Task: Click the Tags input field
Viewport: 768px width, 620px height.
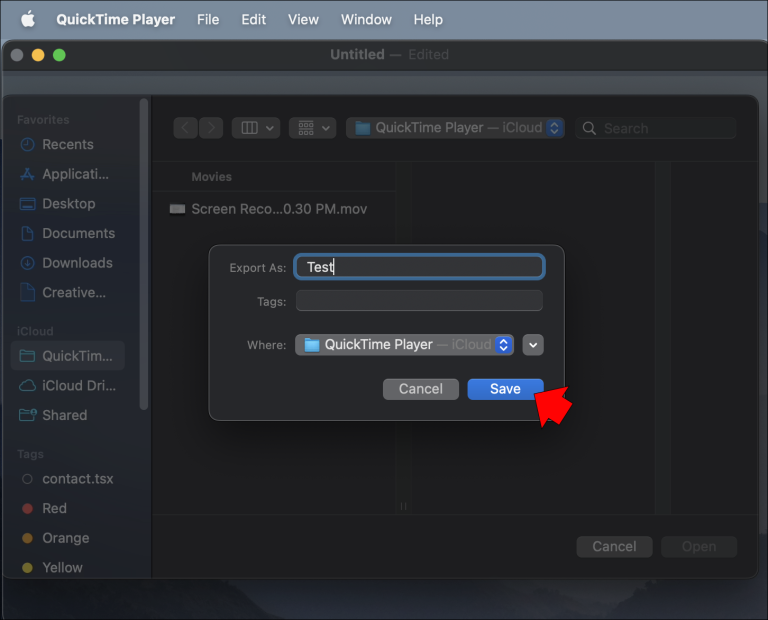Action: point(420,301)
